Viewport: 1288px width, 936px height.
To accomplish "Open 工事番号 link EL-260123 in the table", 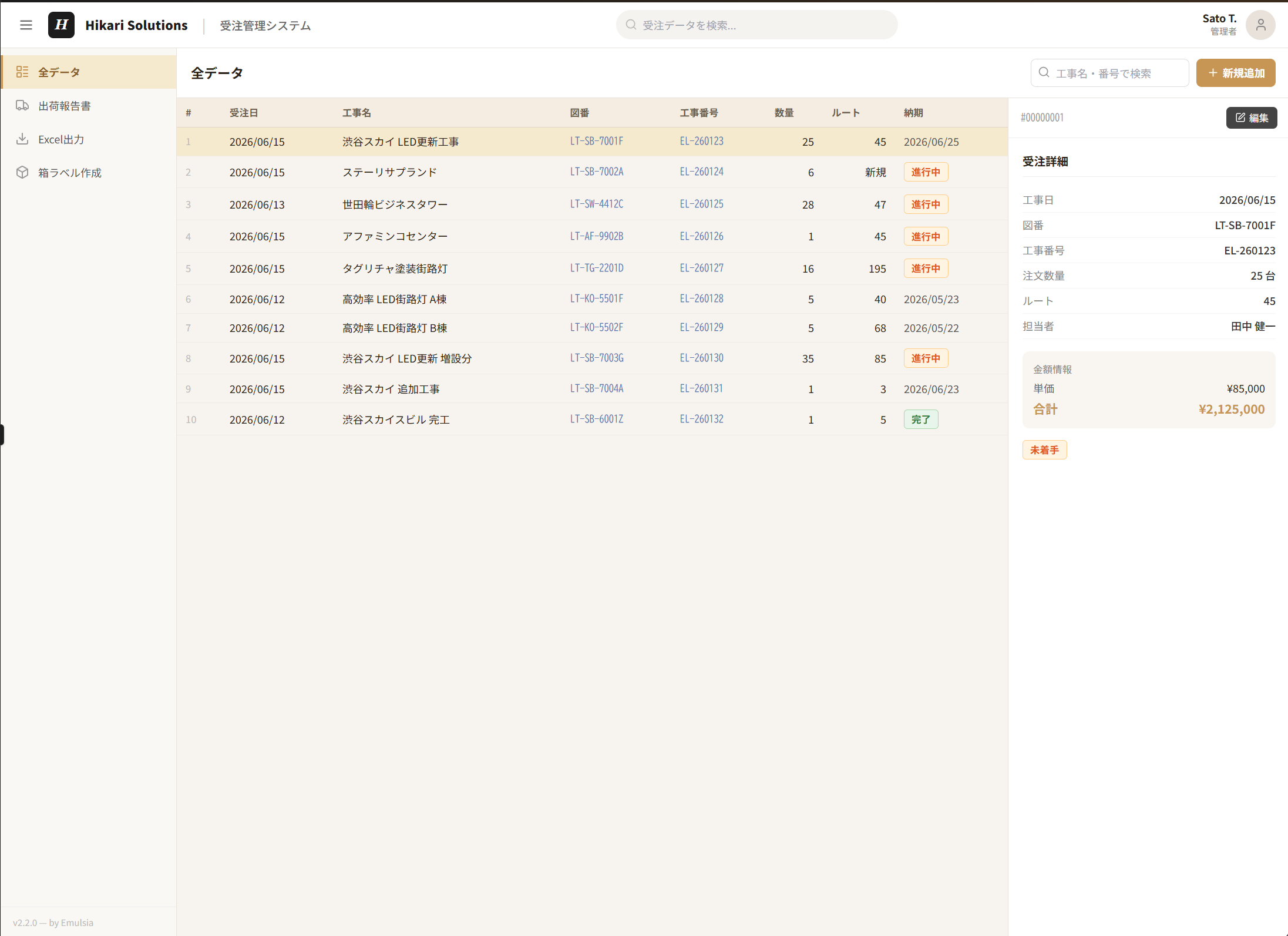I will tap(702, 142).
